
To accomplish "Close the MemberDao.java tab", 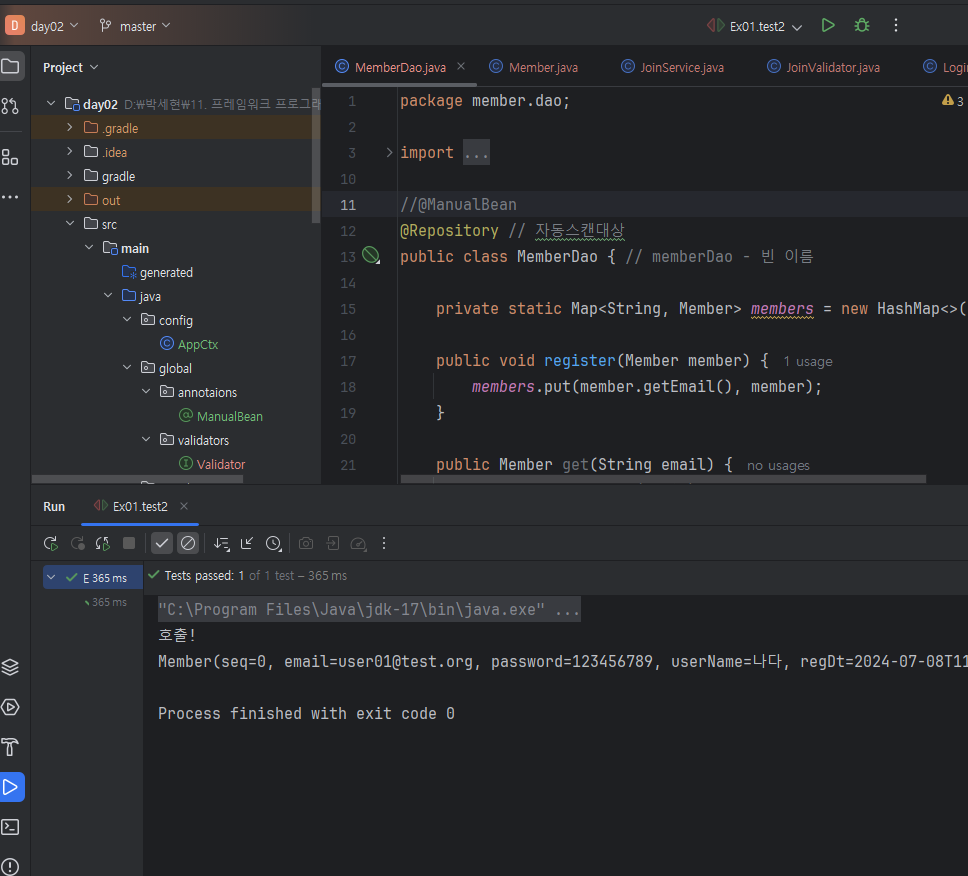I will coord(461,66).
